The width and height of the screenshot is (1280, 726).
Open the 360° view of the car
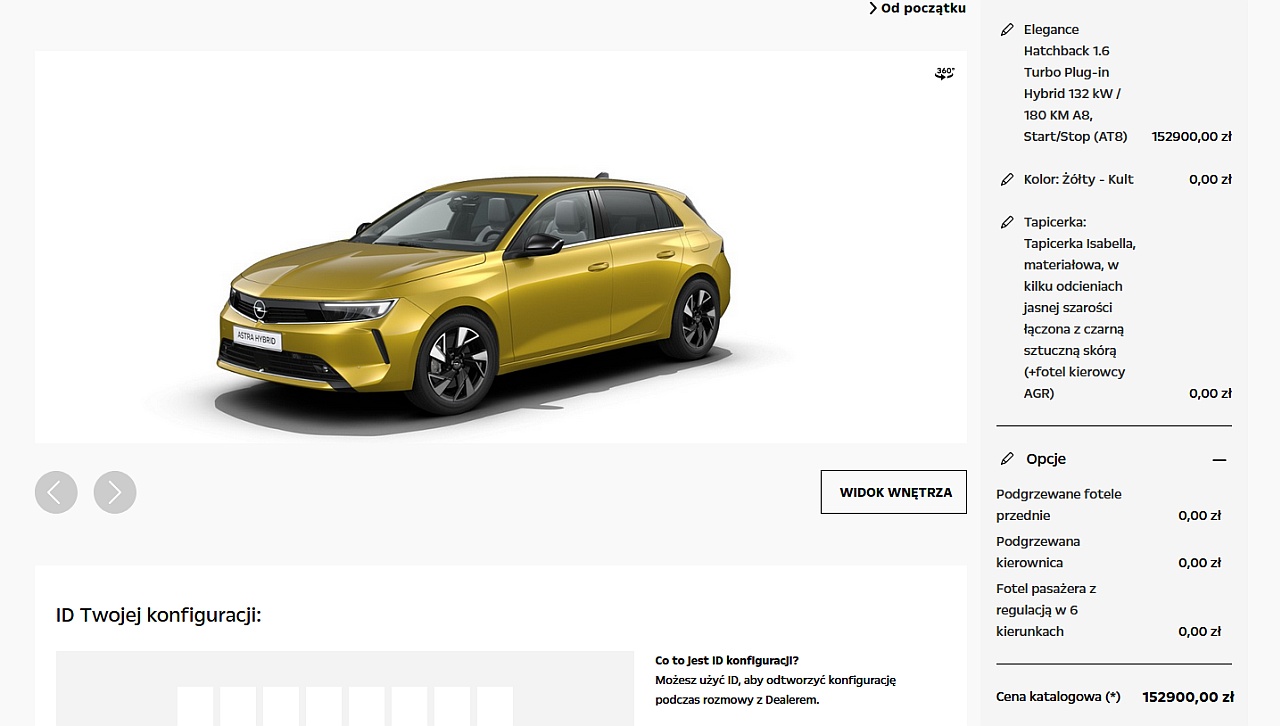(945, 73)
